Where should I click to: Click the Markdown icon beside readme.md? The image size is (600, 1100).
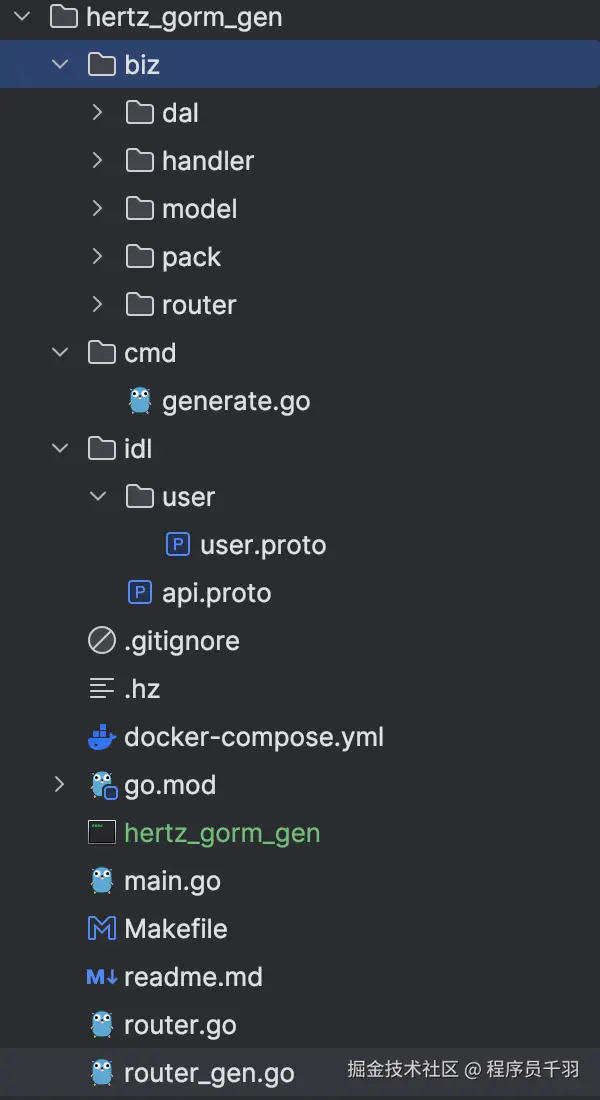coord(102,977)
